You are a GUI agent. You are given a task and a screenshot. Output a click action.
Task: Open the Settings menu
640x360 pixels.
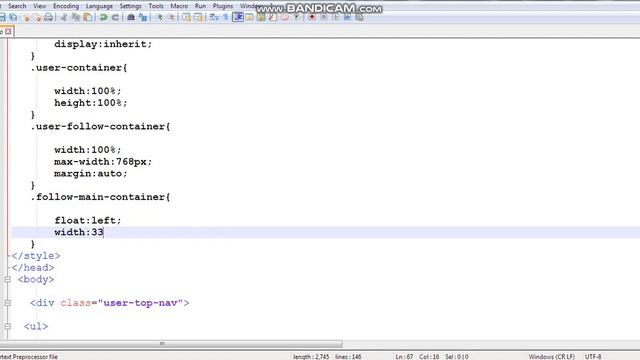click(x=131, y=6)
